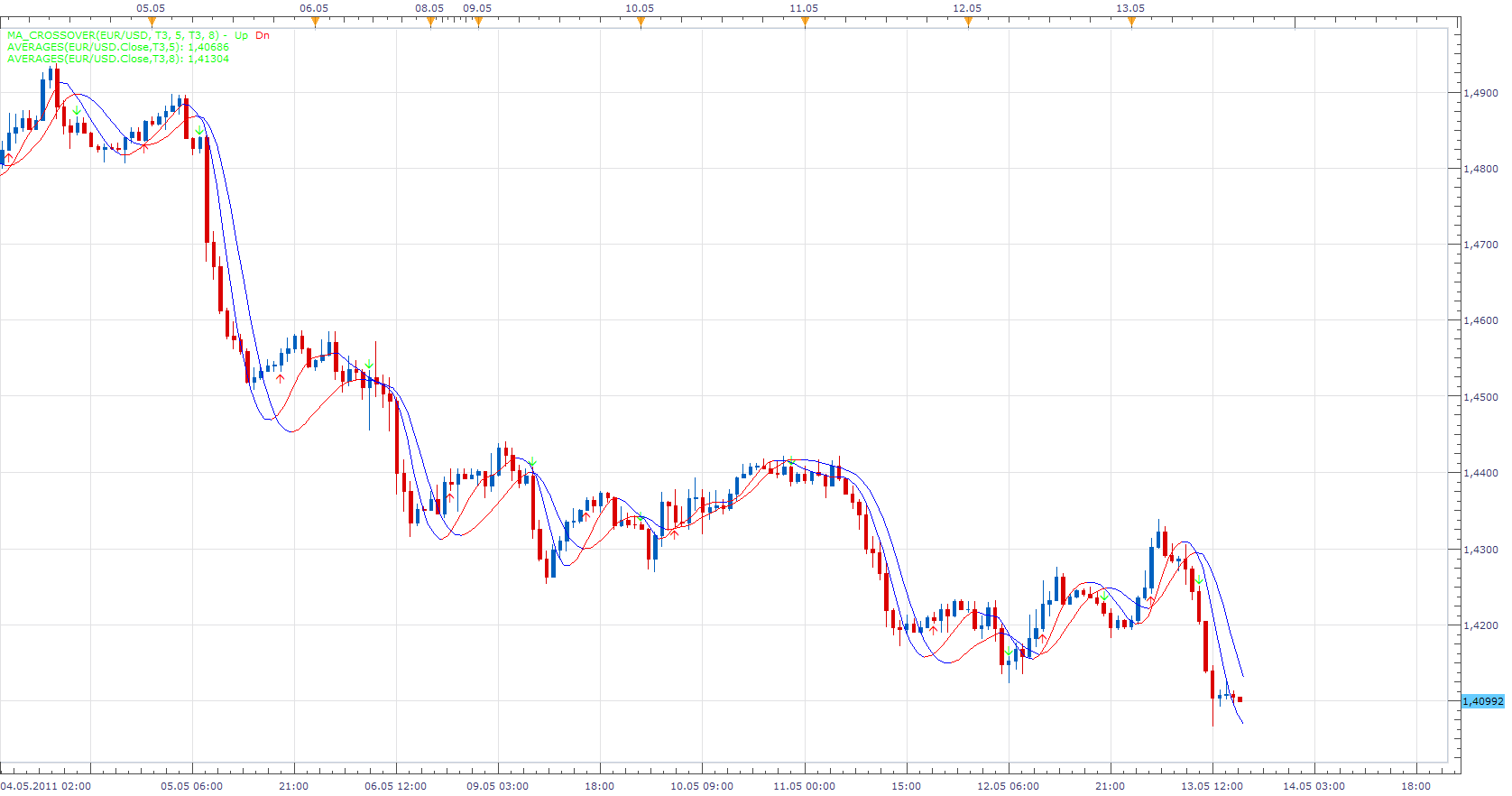Click the 1,4500 price axis label
This screenshot has width=1512, height=796.
[1480, 397]
